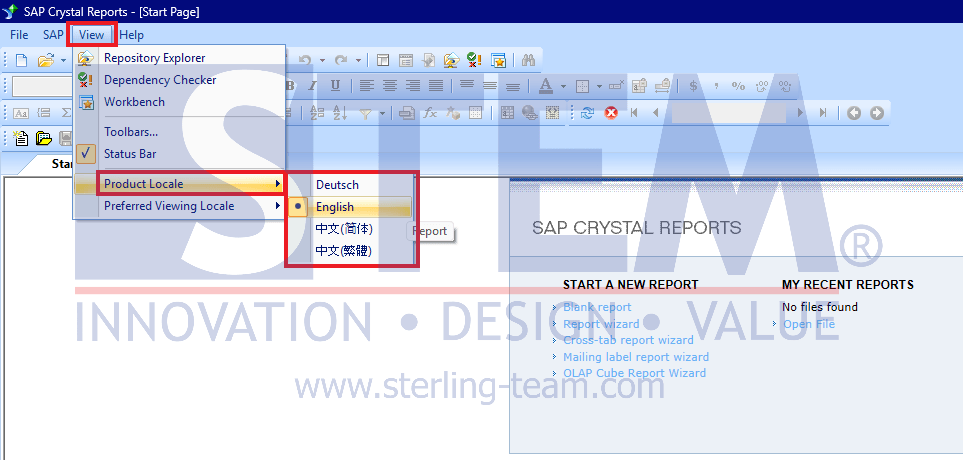Click the Find binoculars toolbar icon
Viewport: 963px width, 460px height.
point(529,60)
